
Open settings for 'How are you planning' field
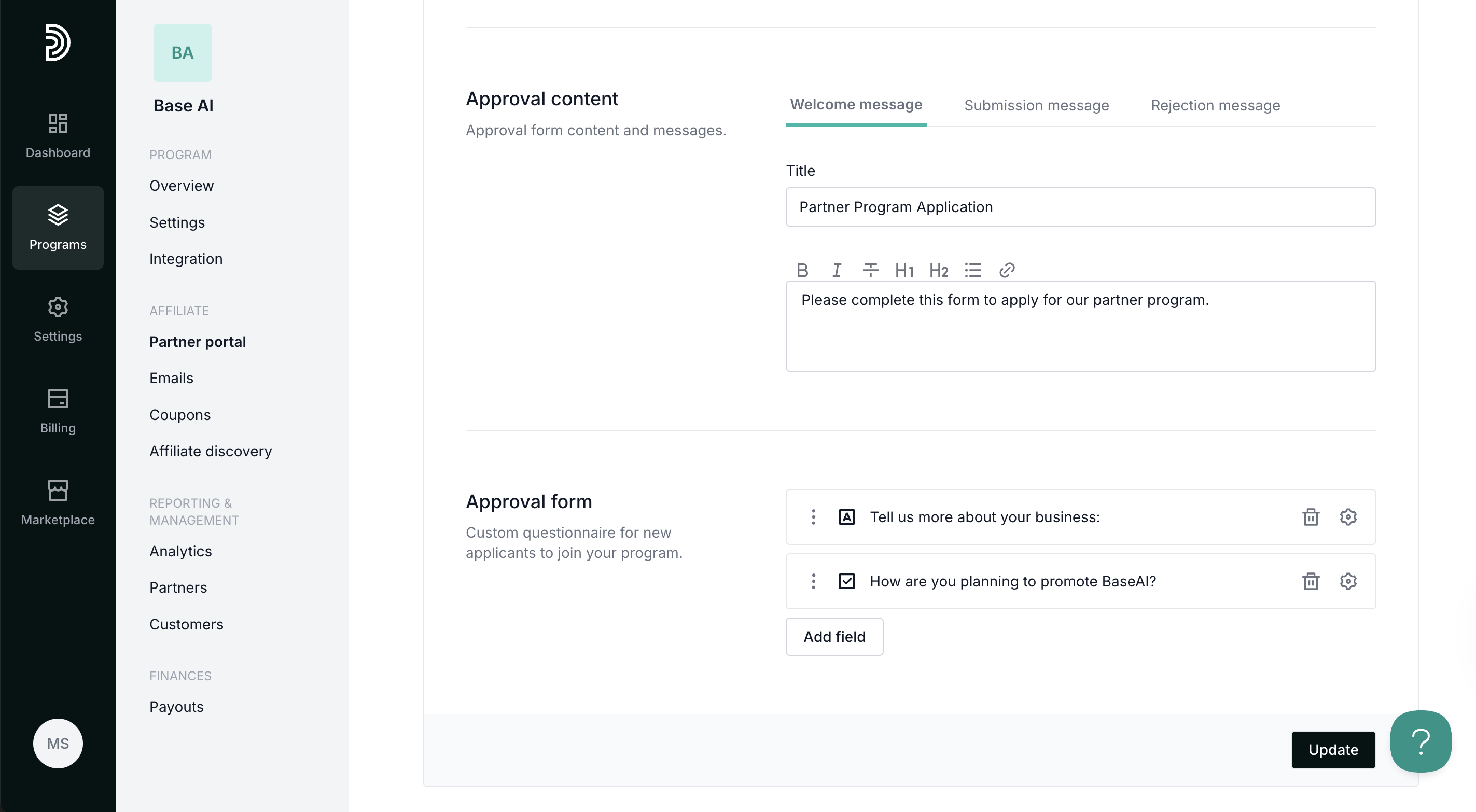pyautogui.click(x=1348, y=581)
